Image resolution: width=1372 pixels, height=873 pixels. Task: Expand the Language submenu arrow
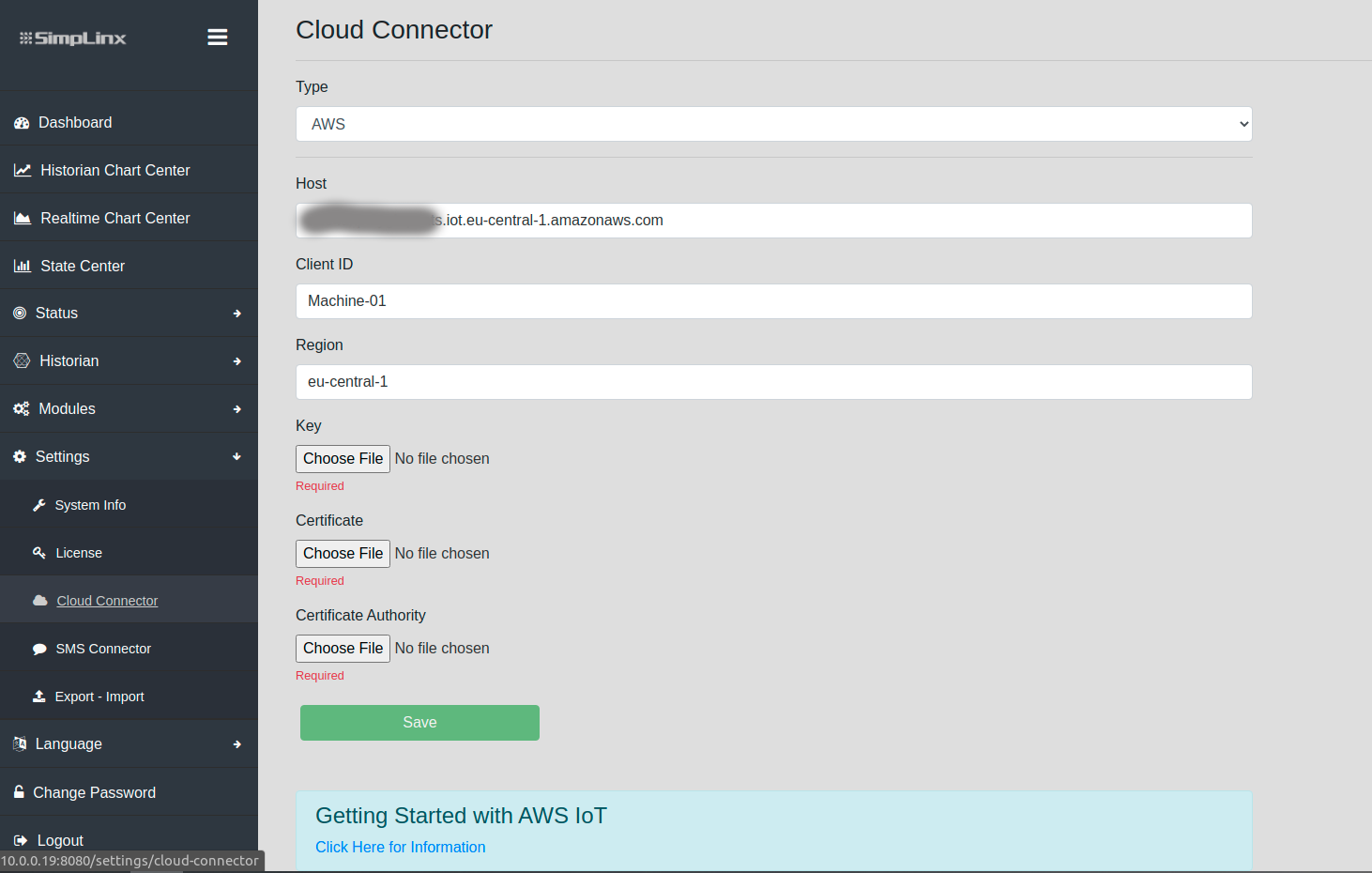(x=237, y=744)
